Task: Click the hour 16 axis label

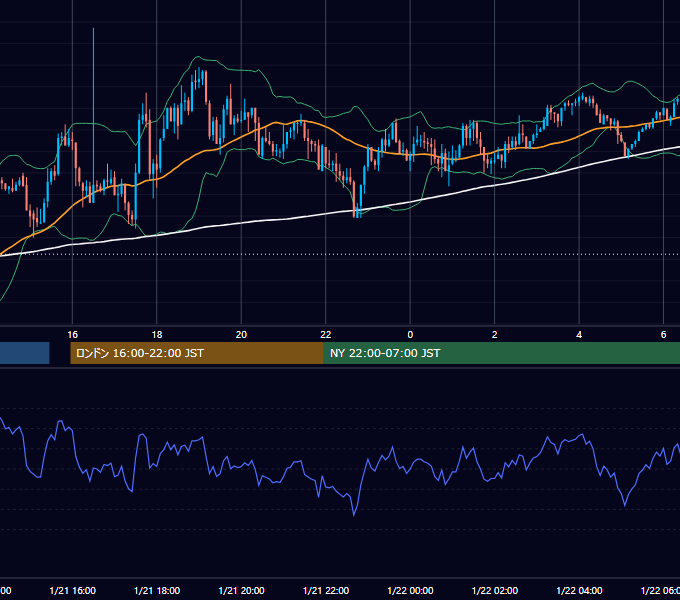Action: 72,335
